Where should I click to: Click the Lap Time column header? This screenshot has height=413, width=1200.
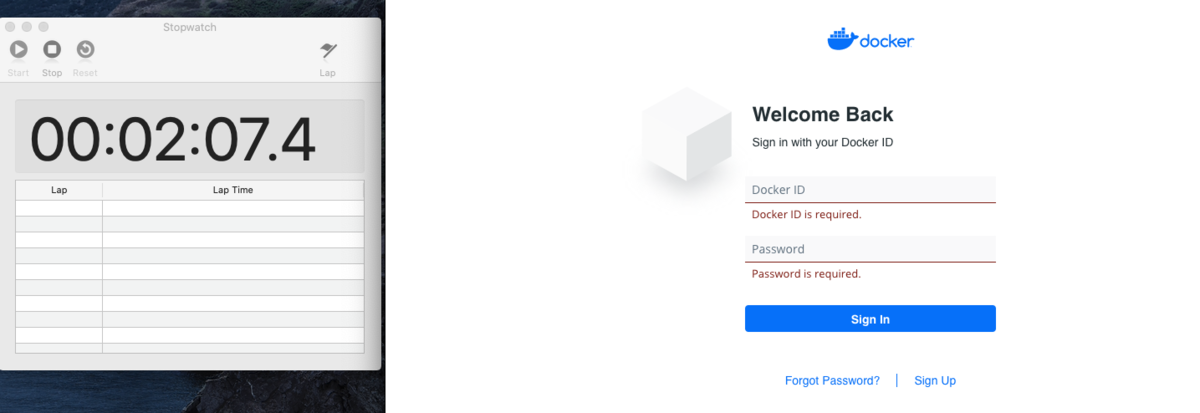click(233, 190)
